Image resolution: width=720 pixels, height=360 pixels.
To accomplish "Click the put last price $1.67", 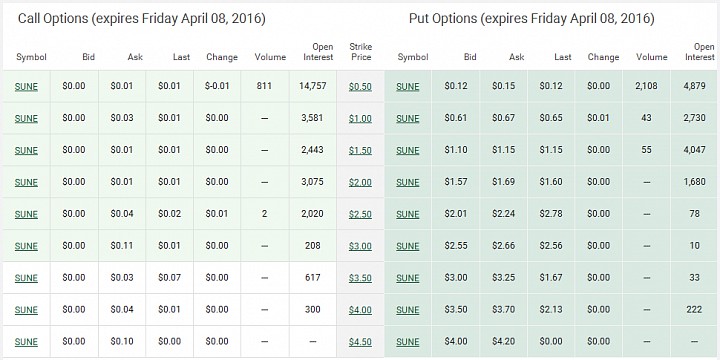I will [x=551, y=277].
